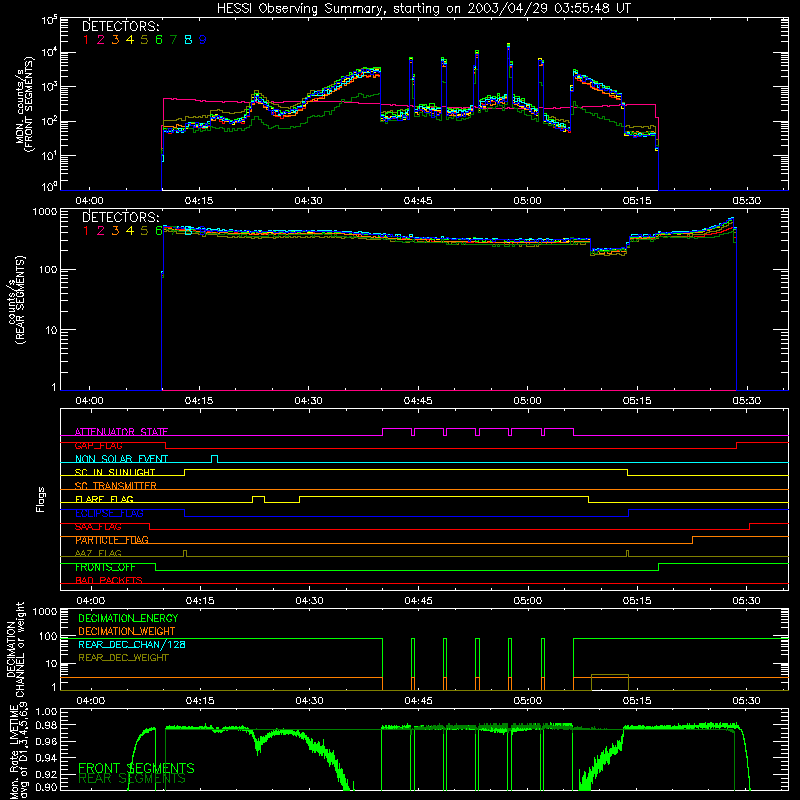Click red detector 1 legend number, front segments plot
800x800 pixels.
click(86, 40)
